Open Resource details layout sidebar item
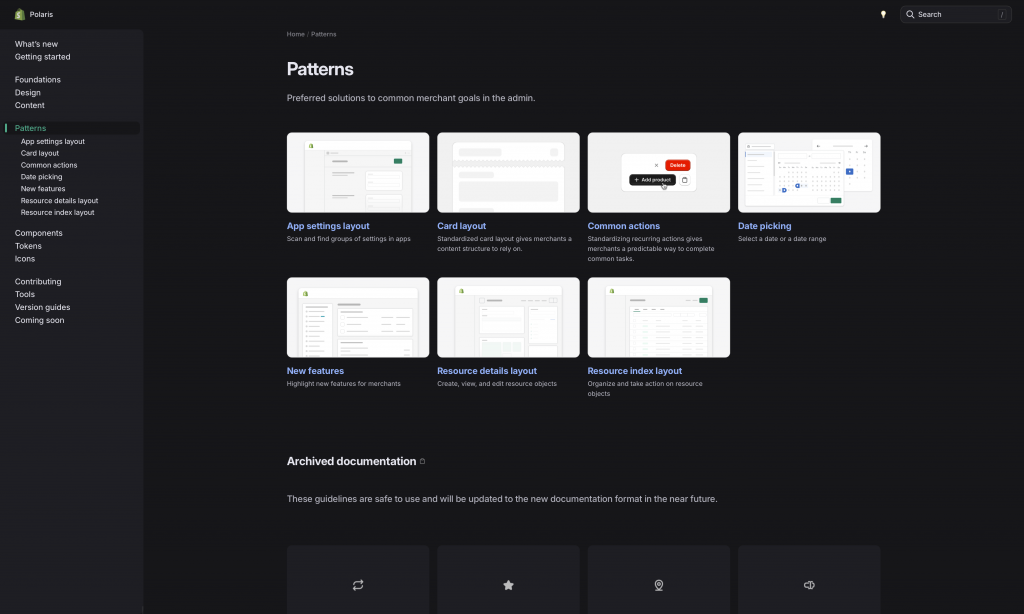 click(59, 201)
